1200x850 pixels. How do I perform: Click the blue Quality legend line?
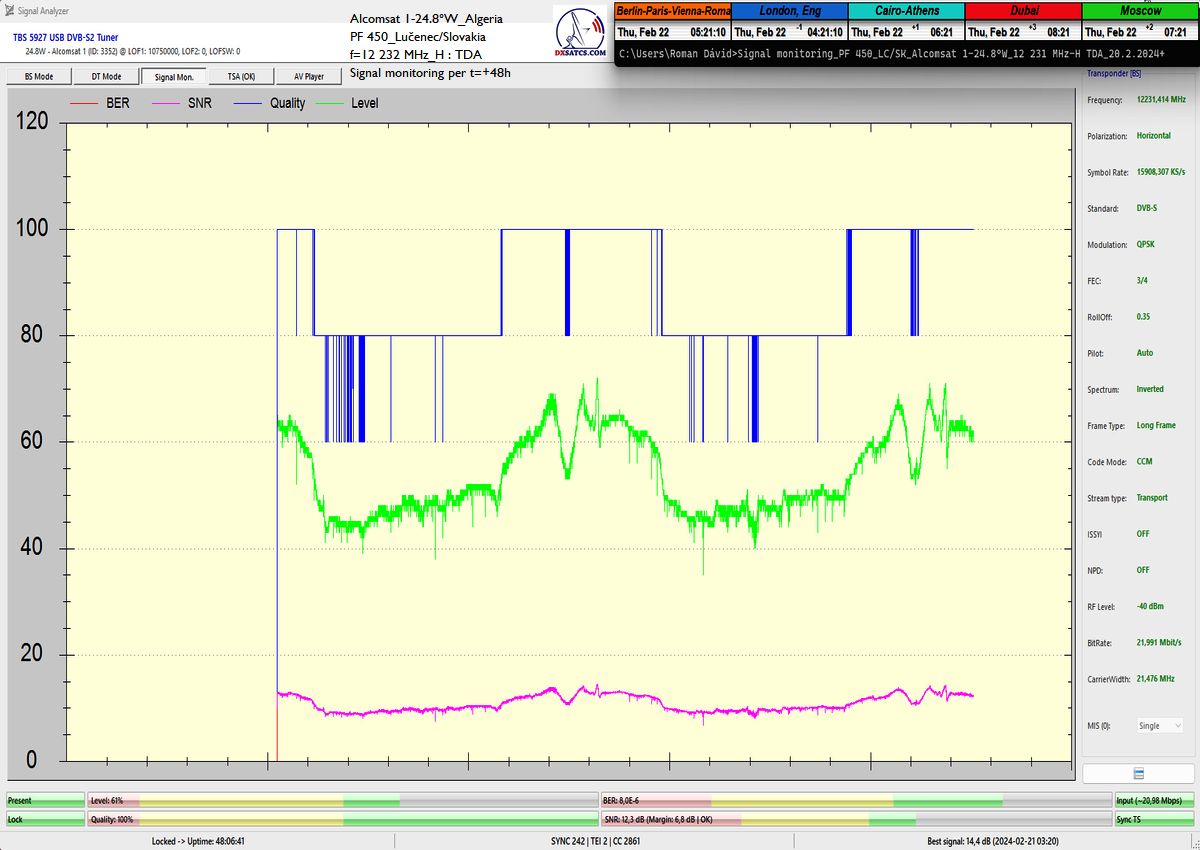pos(249,103)
